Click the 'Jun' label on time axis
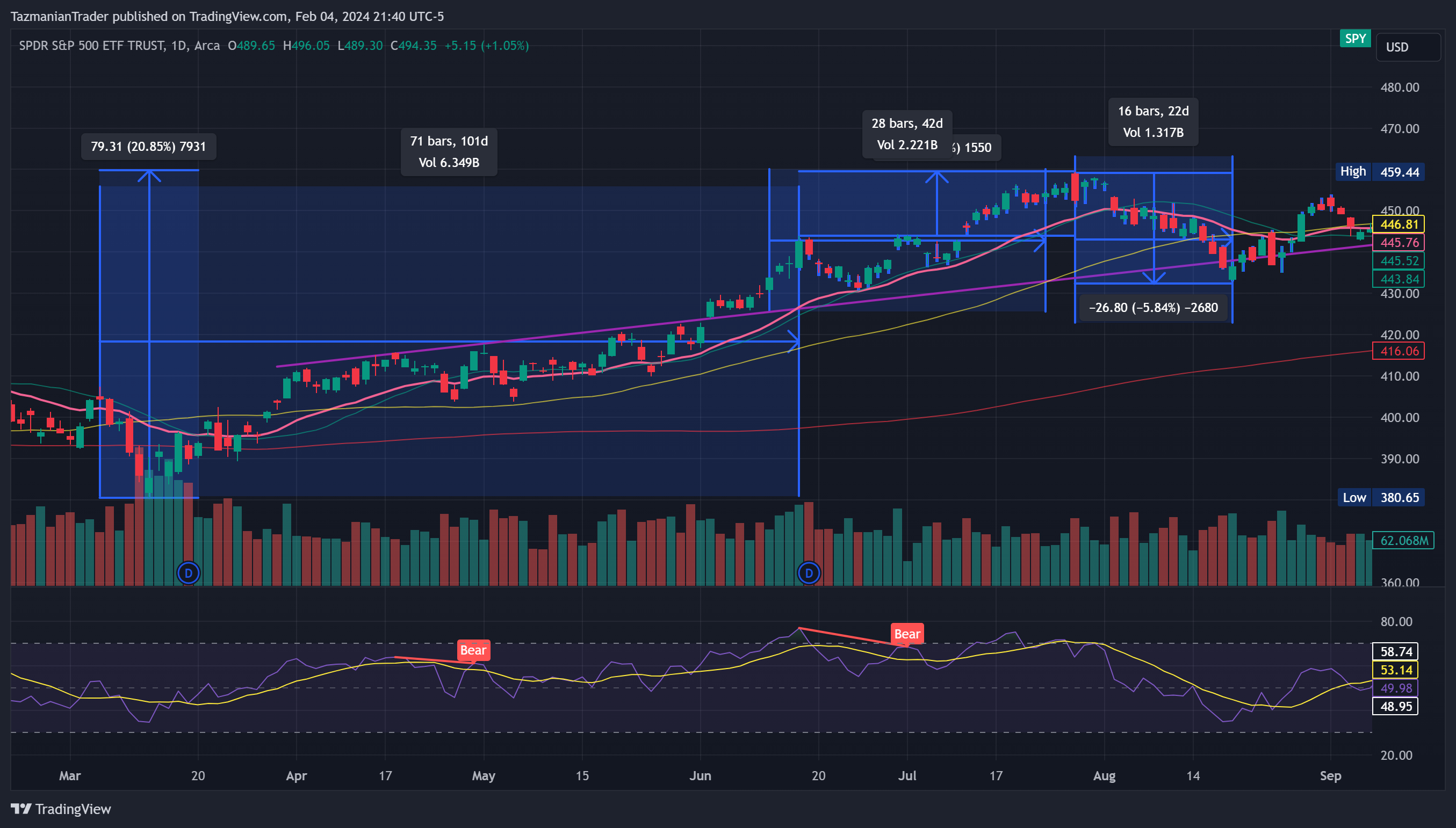The width and height of the screenshot is (1456, 828). pos(700,776)
